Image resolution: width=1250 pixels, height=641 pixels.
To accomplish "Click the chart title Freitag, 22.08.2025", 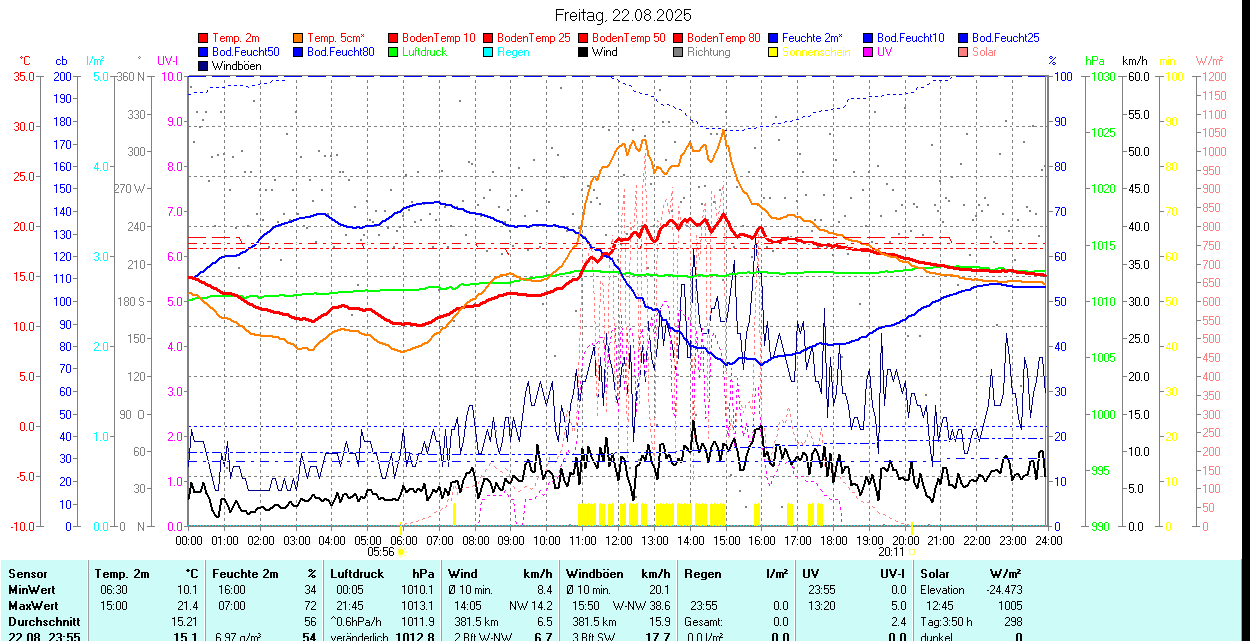I will click(623, 15).
